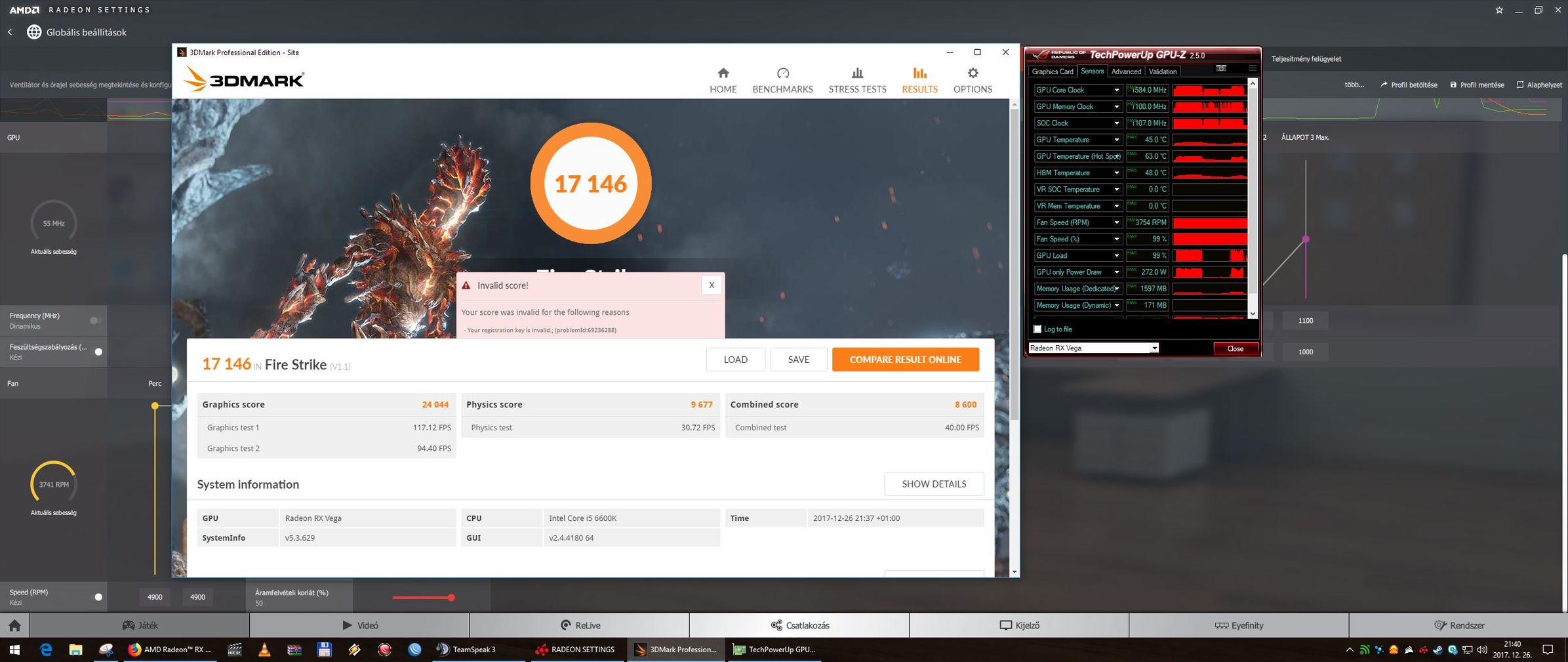Adjust the Áramfelvételi korlát red slider
Viewport: 1568px width, 662px height.
tap(451, 598)
